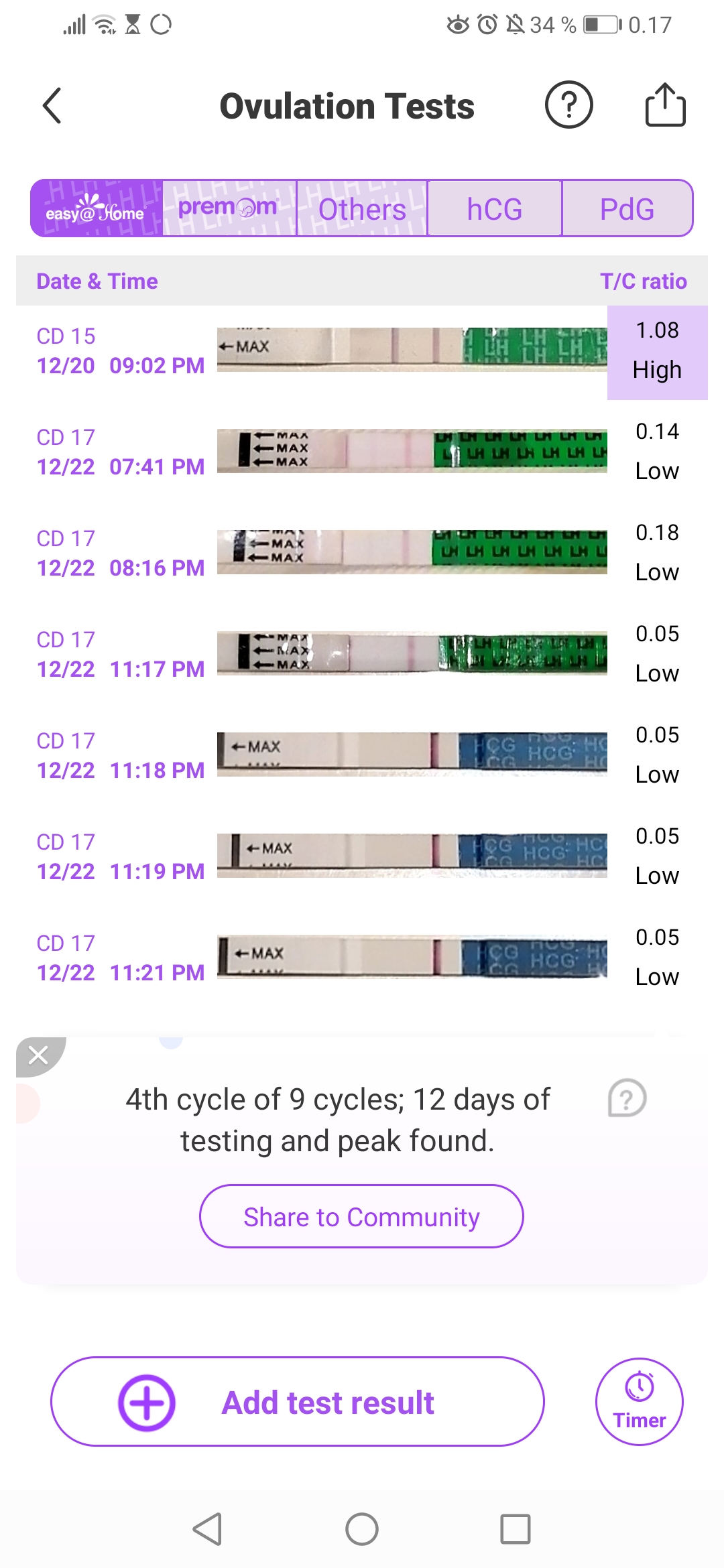Tap the Android back triangle
Screen dimensions: 724x1568
coord(207,1529)
